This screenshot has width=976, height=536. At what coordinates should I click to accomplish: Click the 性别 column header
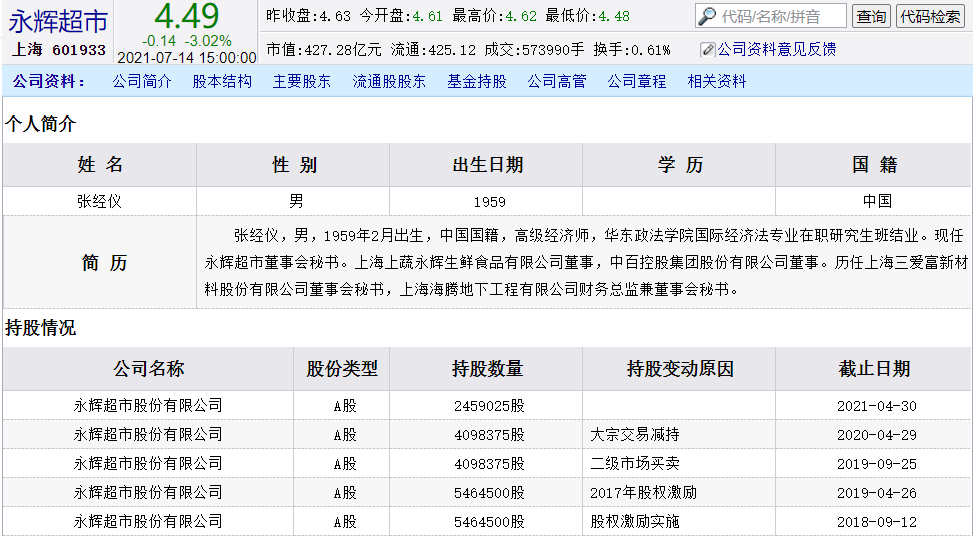click(x=294, y=165)
